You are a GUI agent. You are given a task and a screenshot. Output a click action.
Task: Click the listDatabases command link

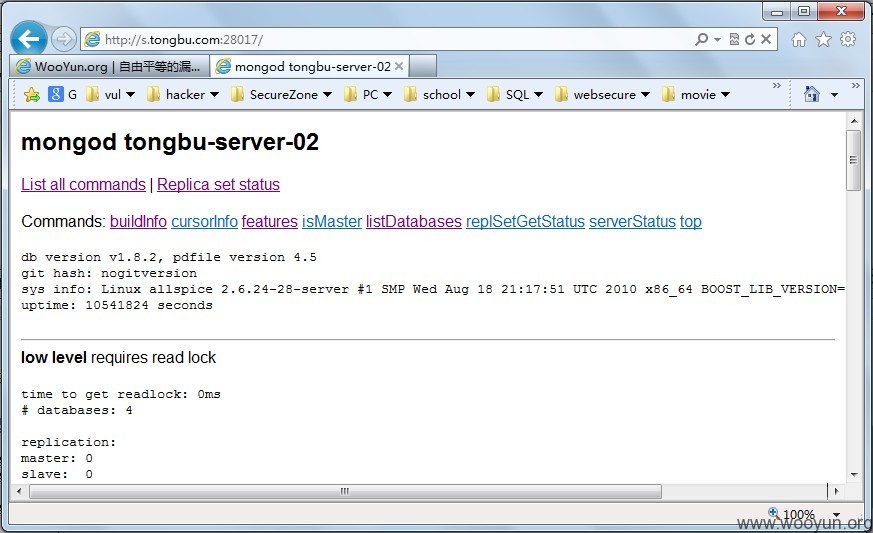tap(414, 222)
